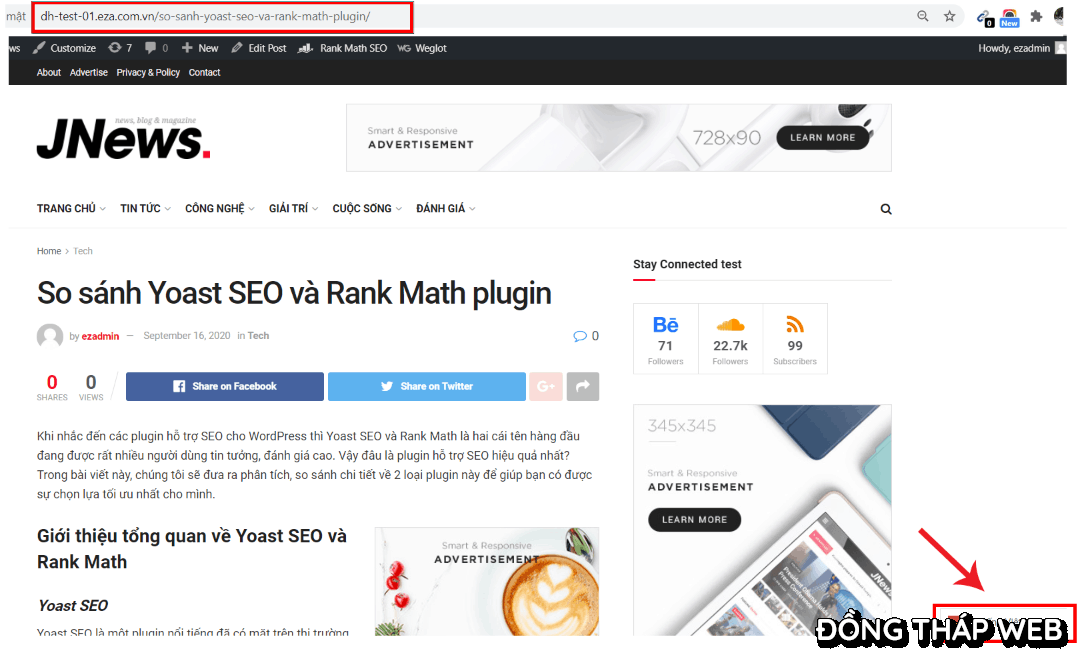
Task: Expand the CÔNG NGHỆ dropdown menu
Action: [x=219, y=209]
